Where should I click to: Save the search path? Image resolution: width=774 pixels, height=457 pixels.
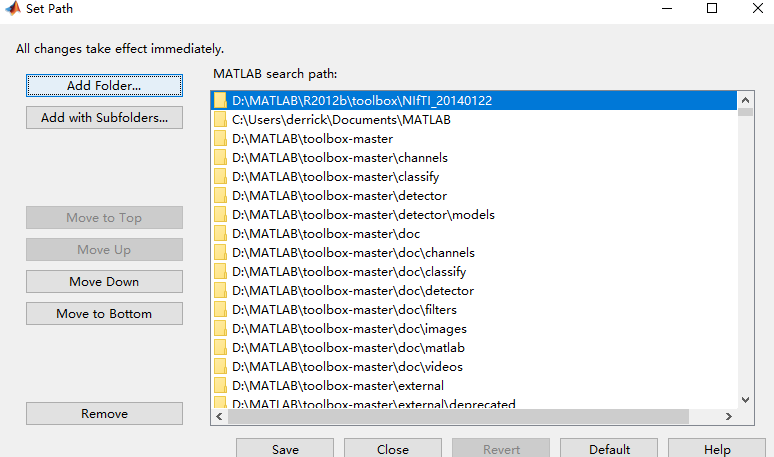(x=285, y=448)
